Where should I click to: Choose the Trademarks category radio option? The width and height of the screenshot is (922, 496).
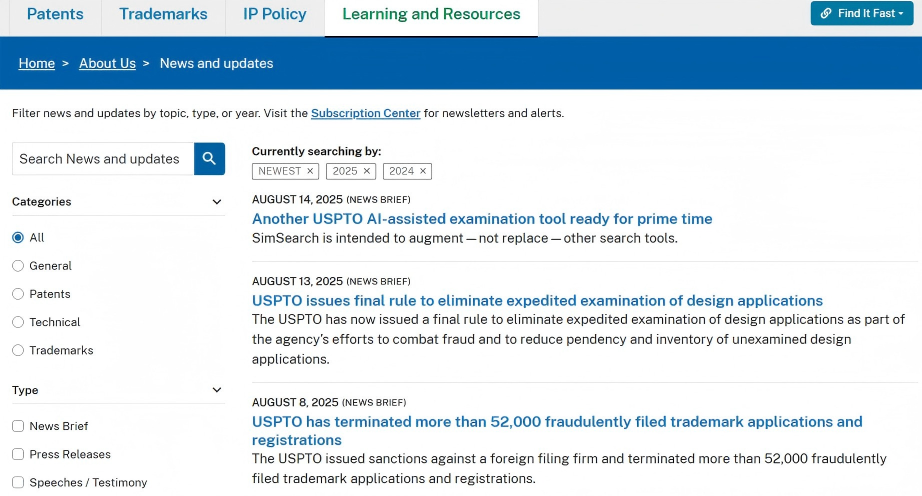tap(18, 350)
